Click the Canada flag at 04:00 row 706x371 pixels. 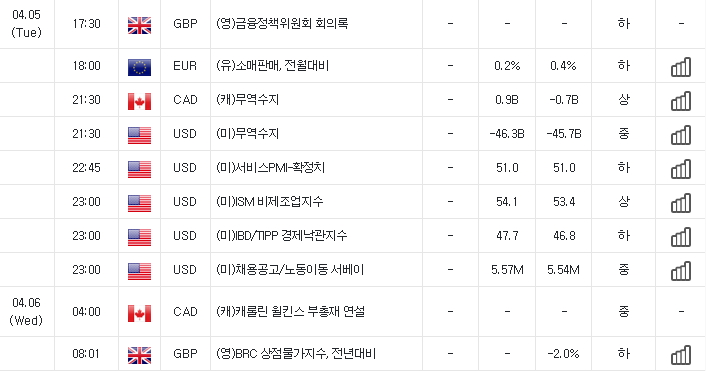(140, 313)
